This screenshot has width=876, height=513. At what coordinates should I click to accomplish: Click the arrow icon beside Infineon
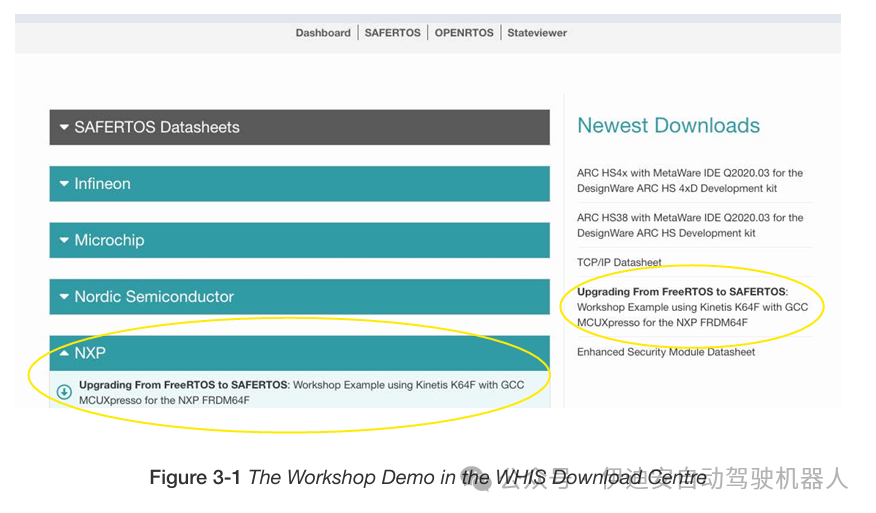click(64, 184)
